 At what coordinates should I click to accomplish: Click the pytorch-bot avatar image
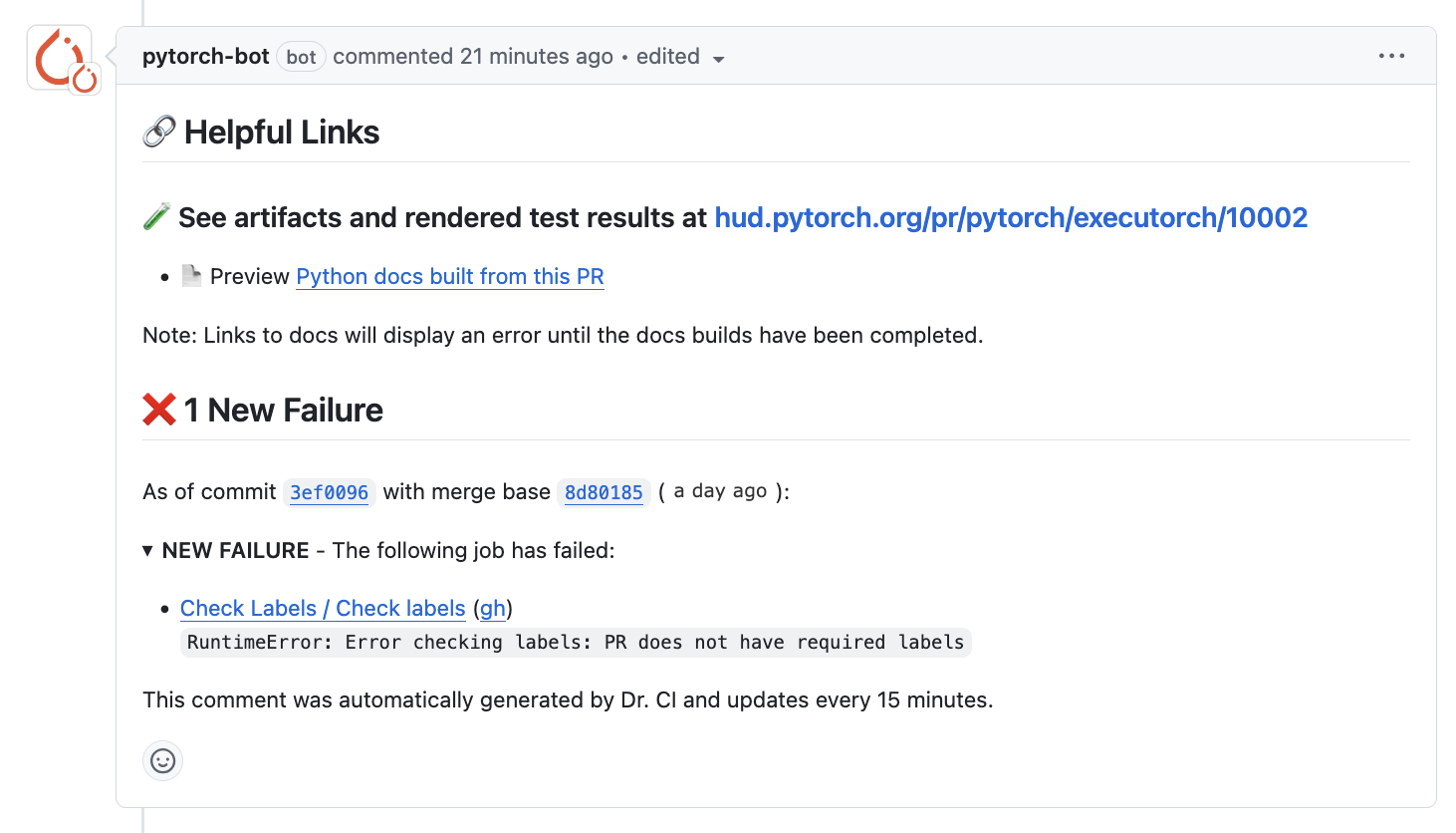click(57, 56)
